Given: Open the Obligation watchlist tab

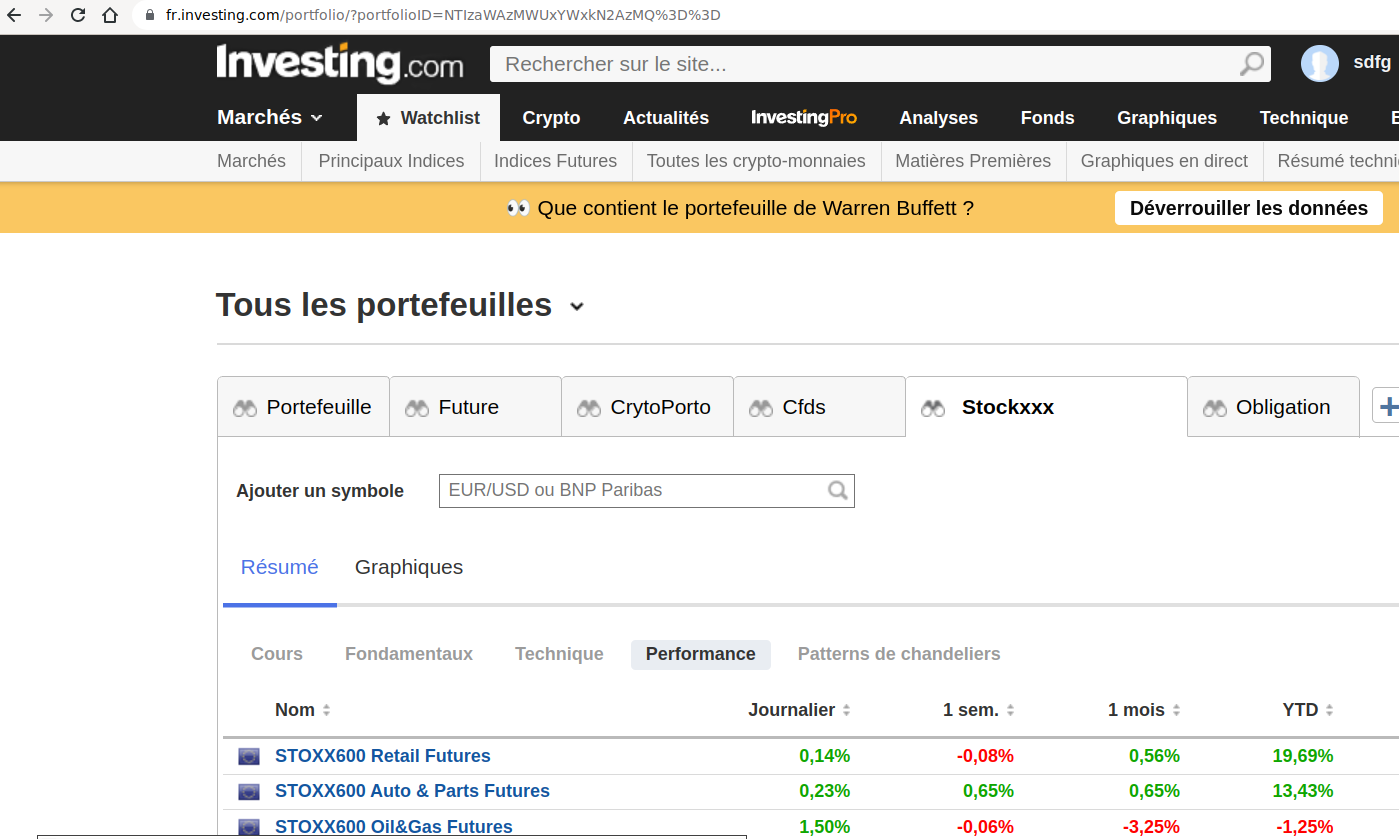Looking at the screenshot, I should (1274, 407).
